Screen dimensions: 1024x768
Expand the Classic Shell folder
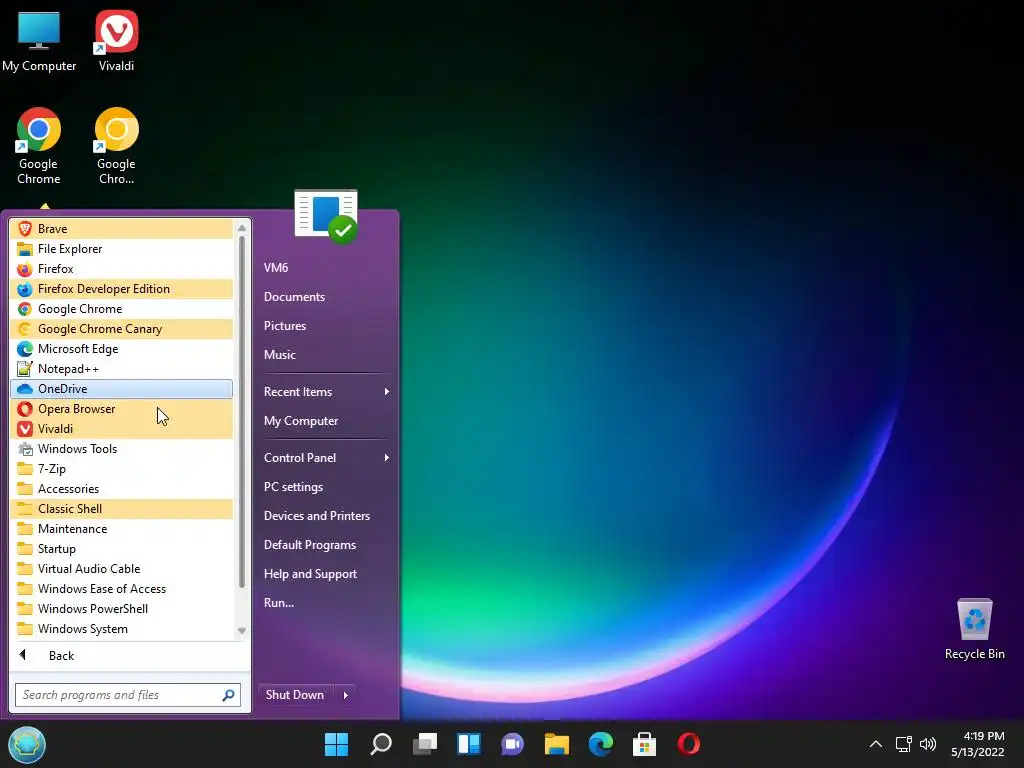[121, 509]
